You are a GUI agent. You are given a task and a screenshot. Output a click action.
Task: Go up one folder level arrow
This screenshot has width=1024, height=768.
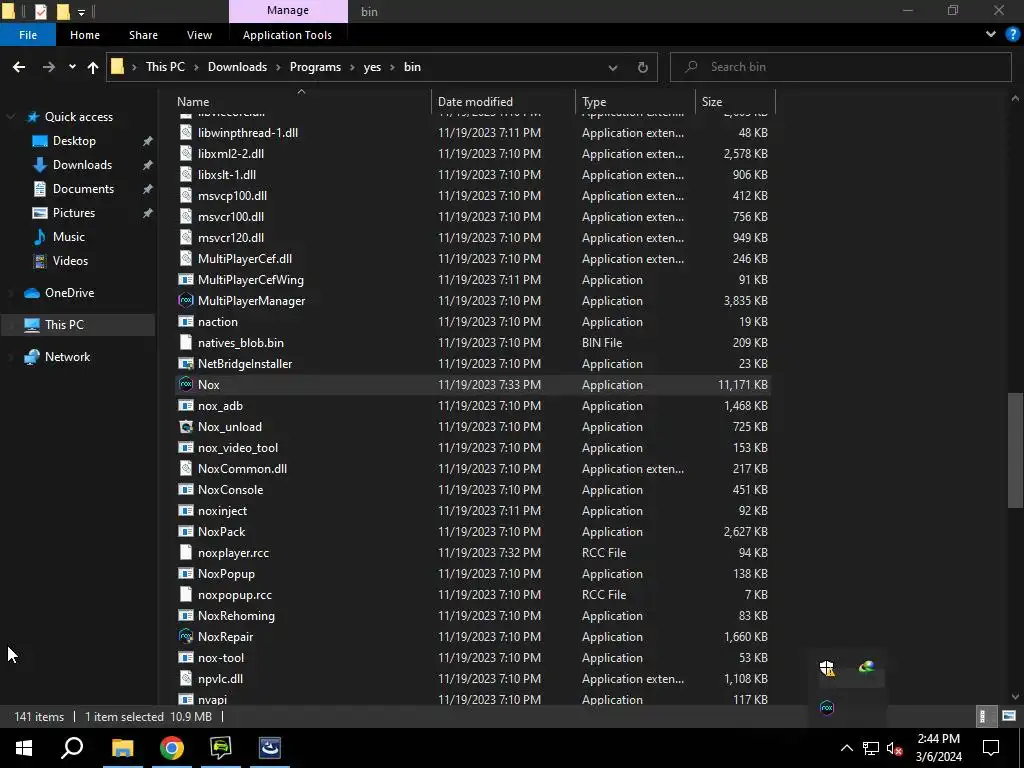click(x=93, y=67)
